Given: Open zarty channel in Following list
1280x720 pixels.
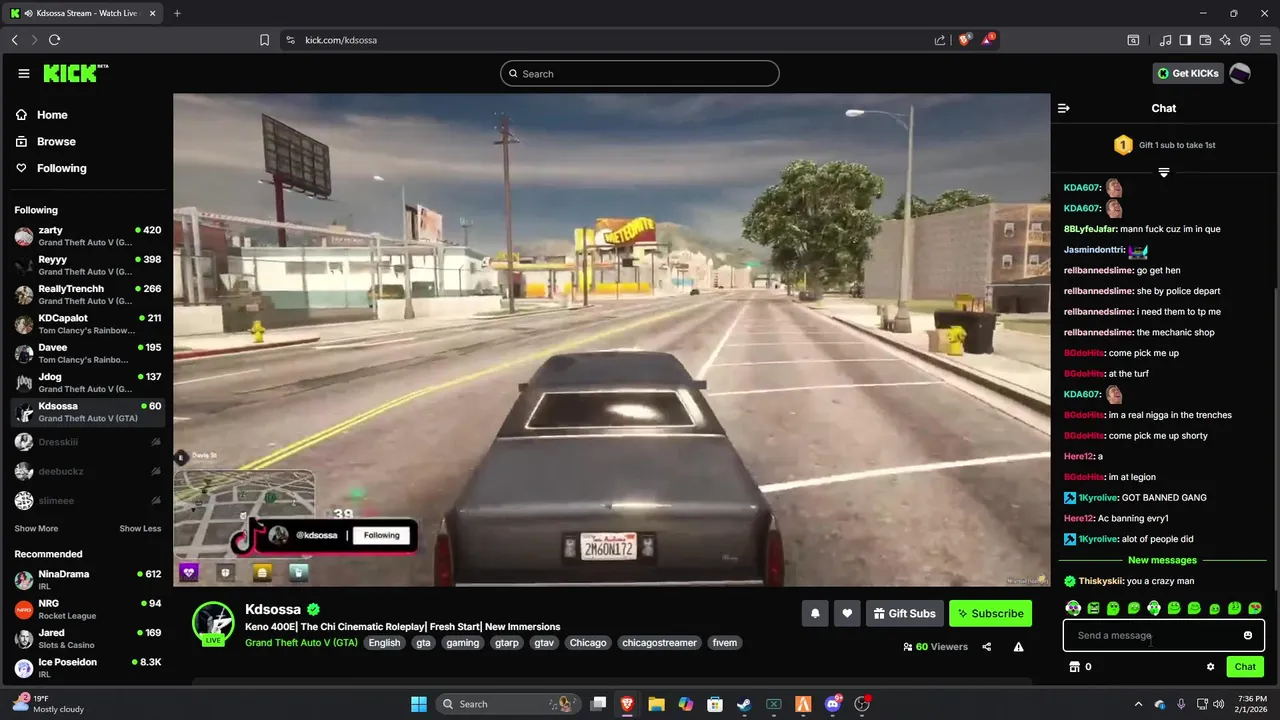Looking at the screenshot, I should (88, 236).
